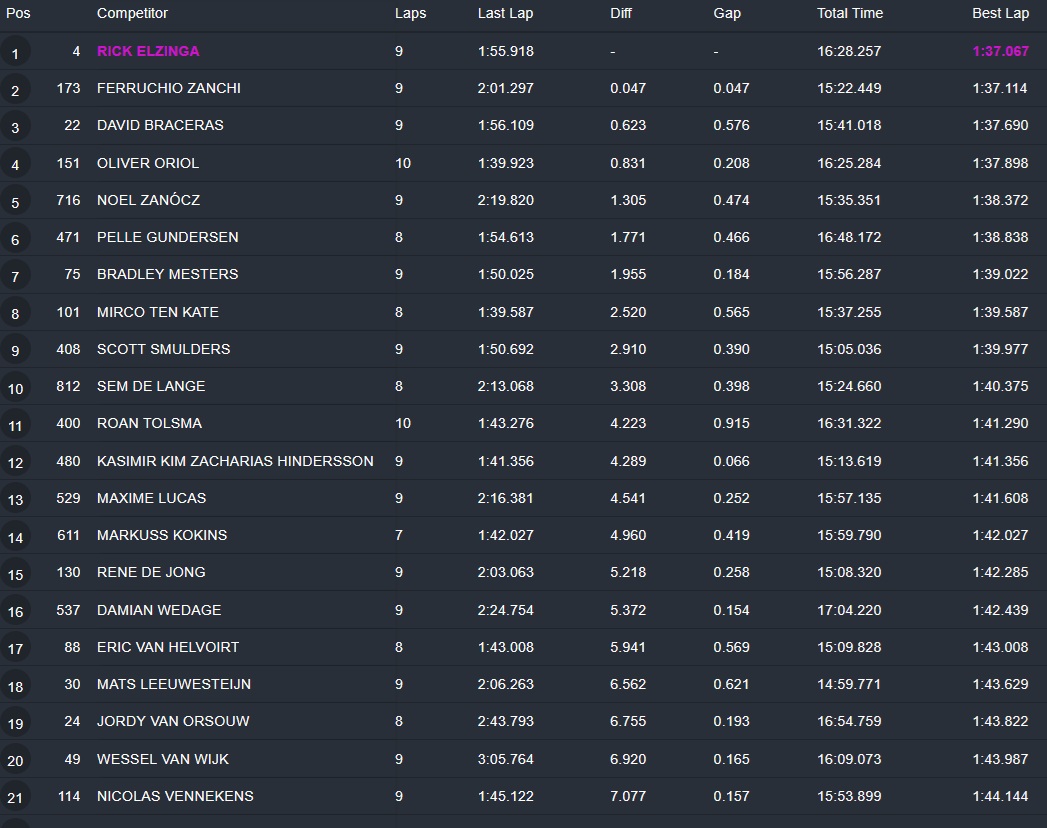Click the Last Lap column header
Screen dimensions: 1047x828
pos(505,14)
